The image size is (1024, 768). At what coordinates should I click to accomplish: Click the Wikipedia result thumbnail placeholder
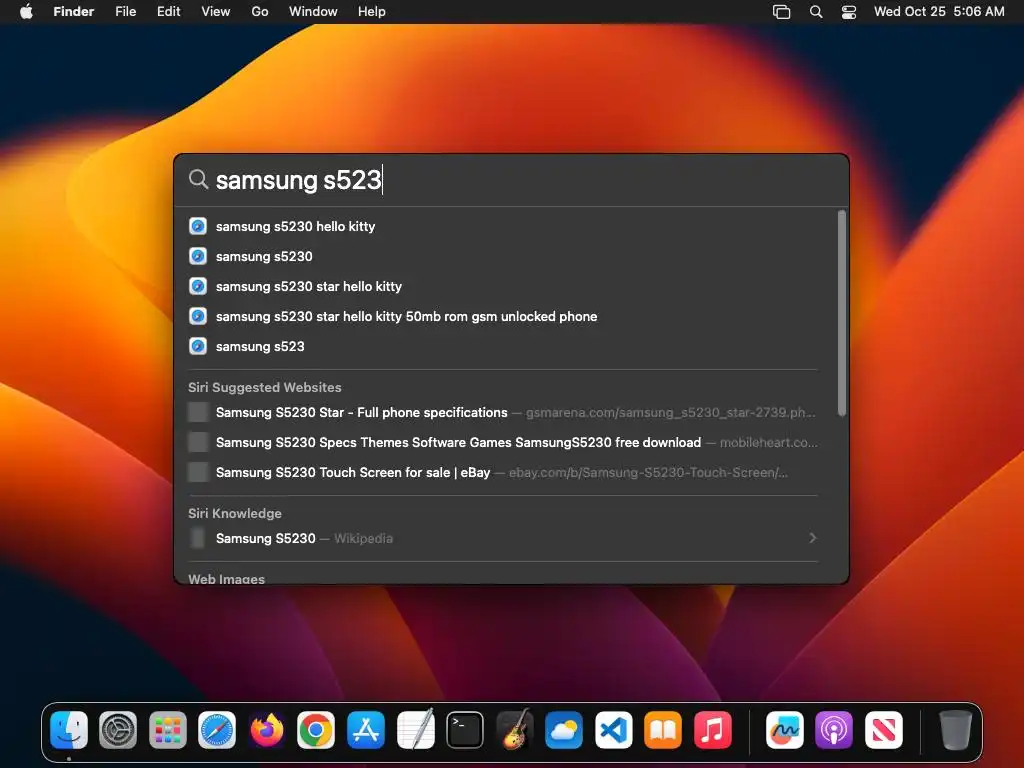(197, 538)
